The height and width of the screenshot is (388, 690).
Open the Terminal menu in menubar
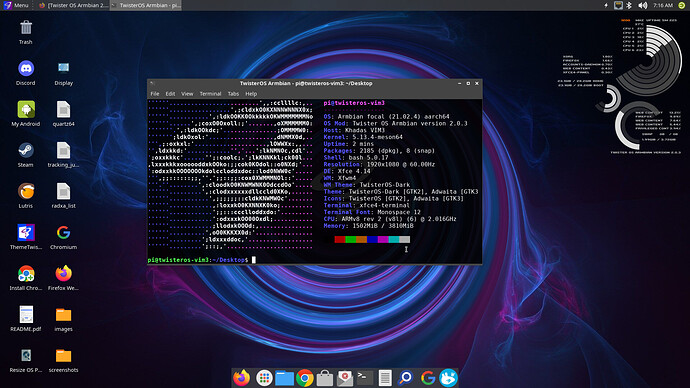pos(210,94)
